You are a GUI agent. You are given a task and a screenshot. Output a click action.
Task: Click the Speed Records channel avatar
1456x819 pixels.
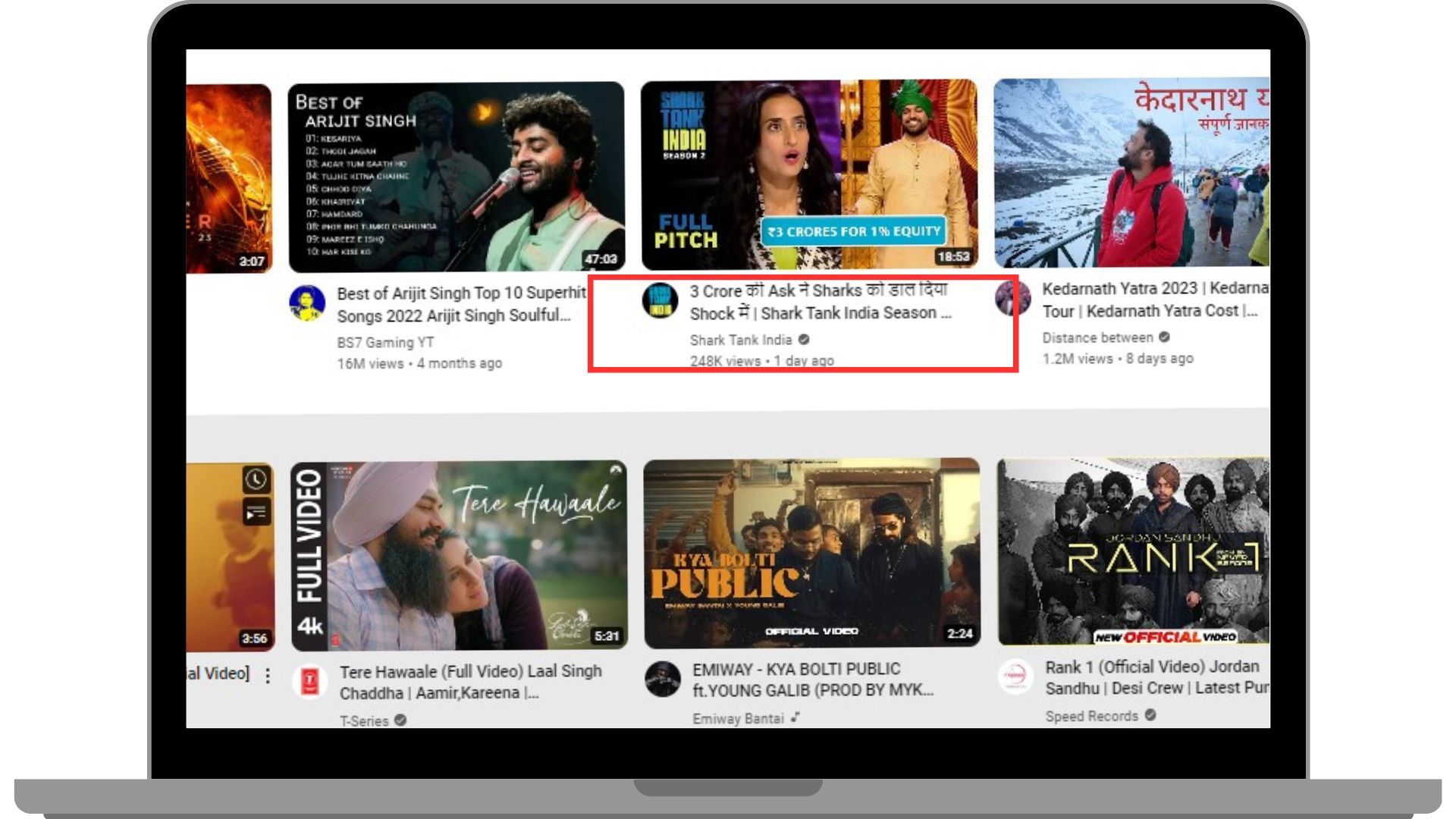click(1014, 679)
